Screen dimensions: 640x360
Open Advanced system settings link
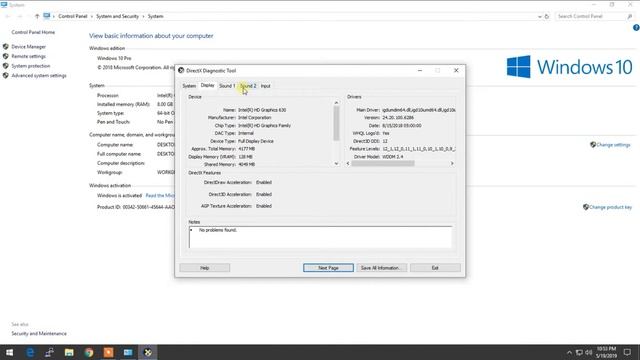[39, 76]
